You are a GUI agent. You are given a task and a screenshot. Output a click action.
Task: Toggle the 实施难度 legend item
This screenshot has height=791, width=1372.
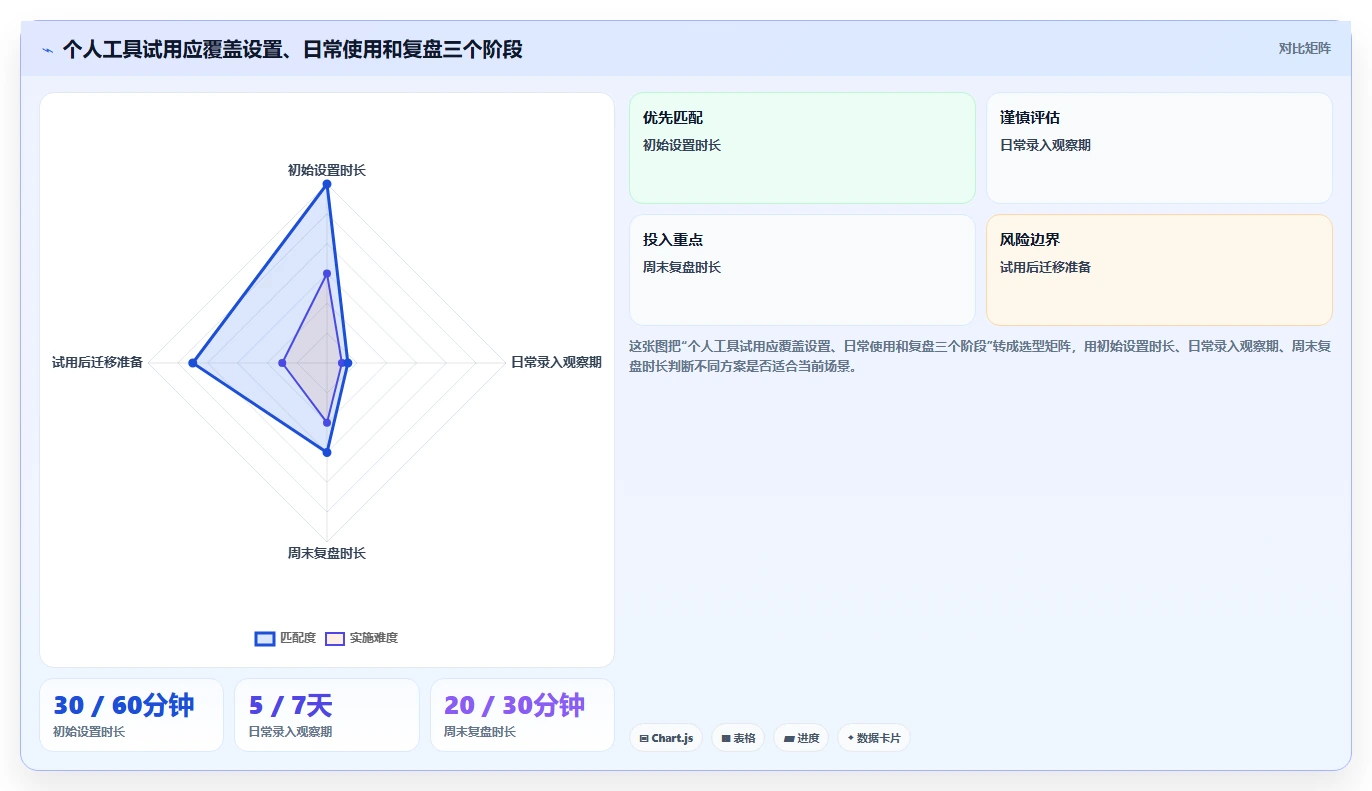point(361,638)
